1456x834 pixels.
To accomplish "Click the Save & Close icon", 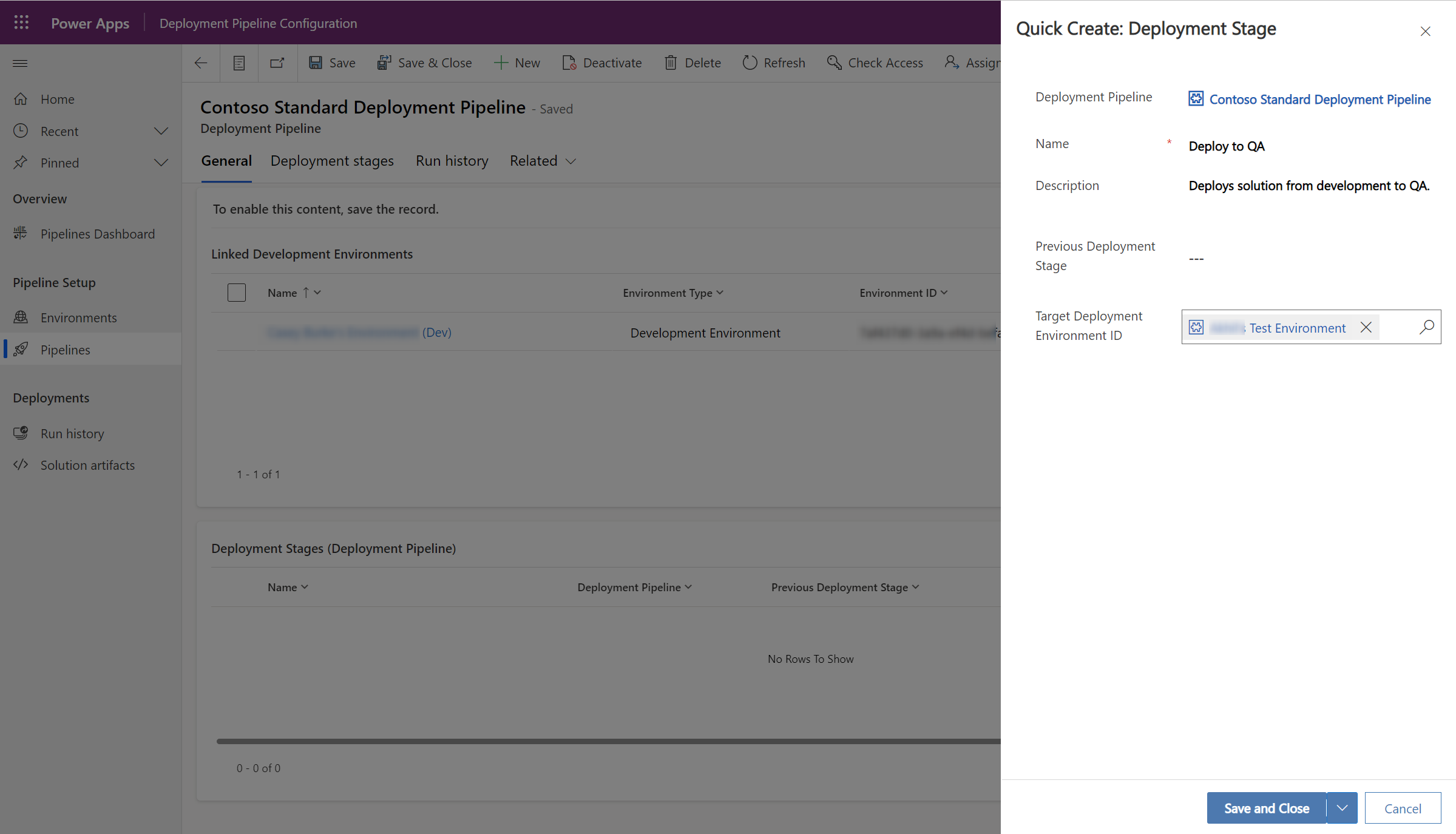I will click(383, 63).
